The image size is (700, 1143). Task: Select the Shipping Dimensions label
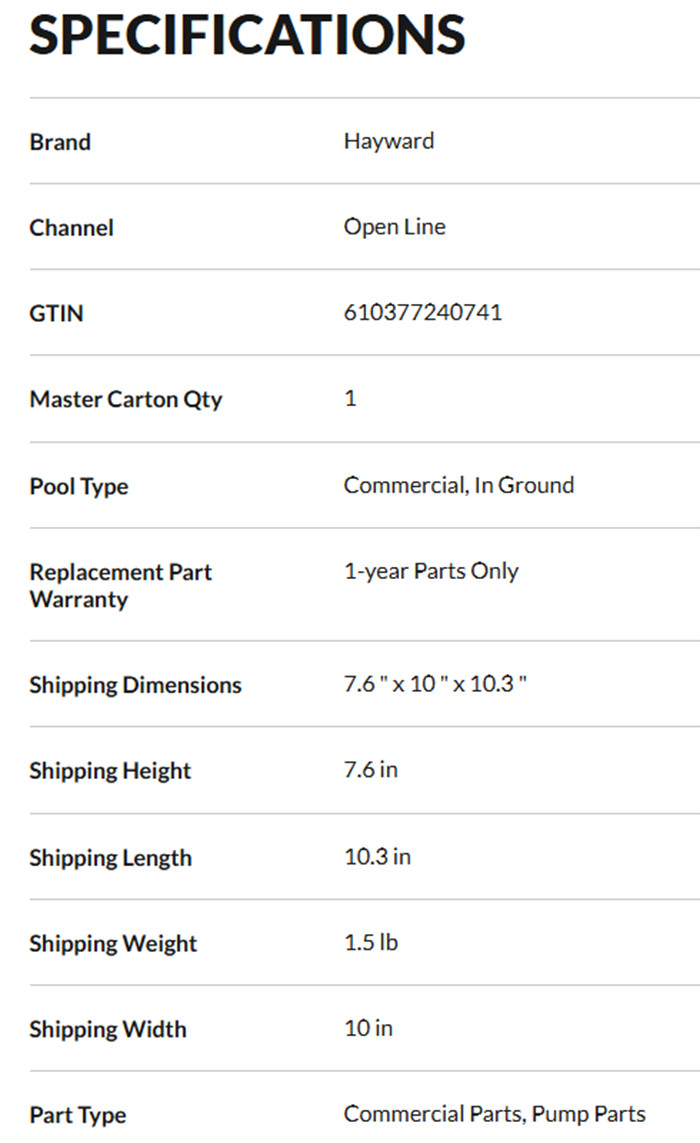(x=136, y=685)
